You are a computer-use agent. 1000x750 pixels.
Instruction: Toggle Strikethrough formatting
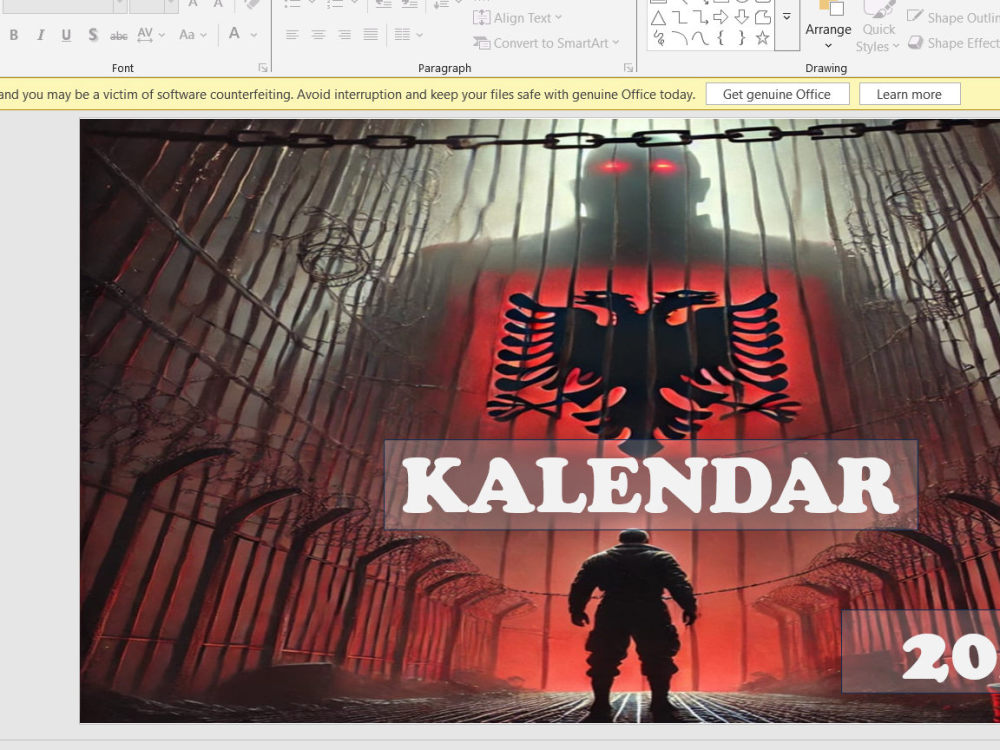[119, 35]
